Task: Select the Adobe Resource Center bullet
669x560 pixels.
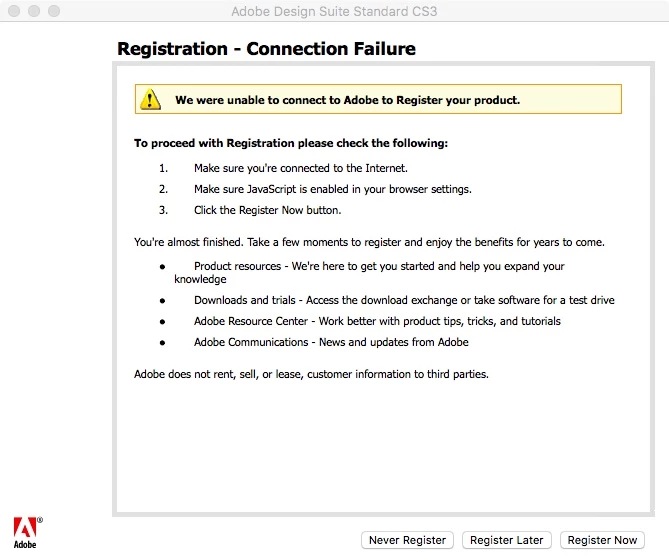Action: point(377,321)
